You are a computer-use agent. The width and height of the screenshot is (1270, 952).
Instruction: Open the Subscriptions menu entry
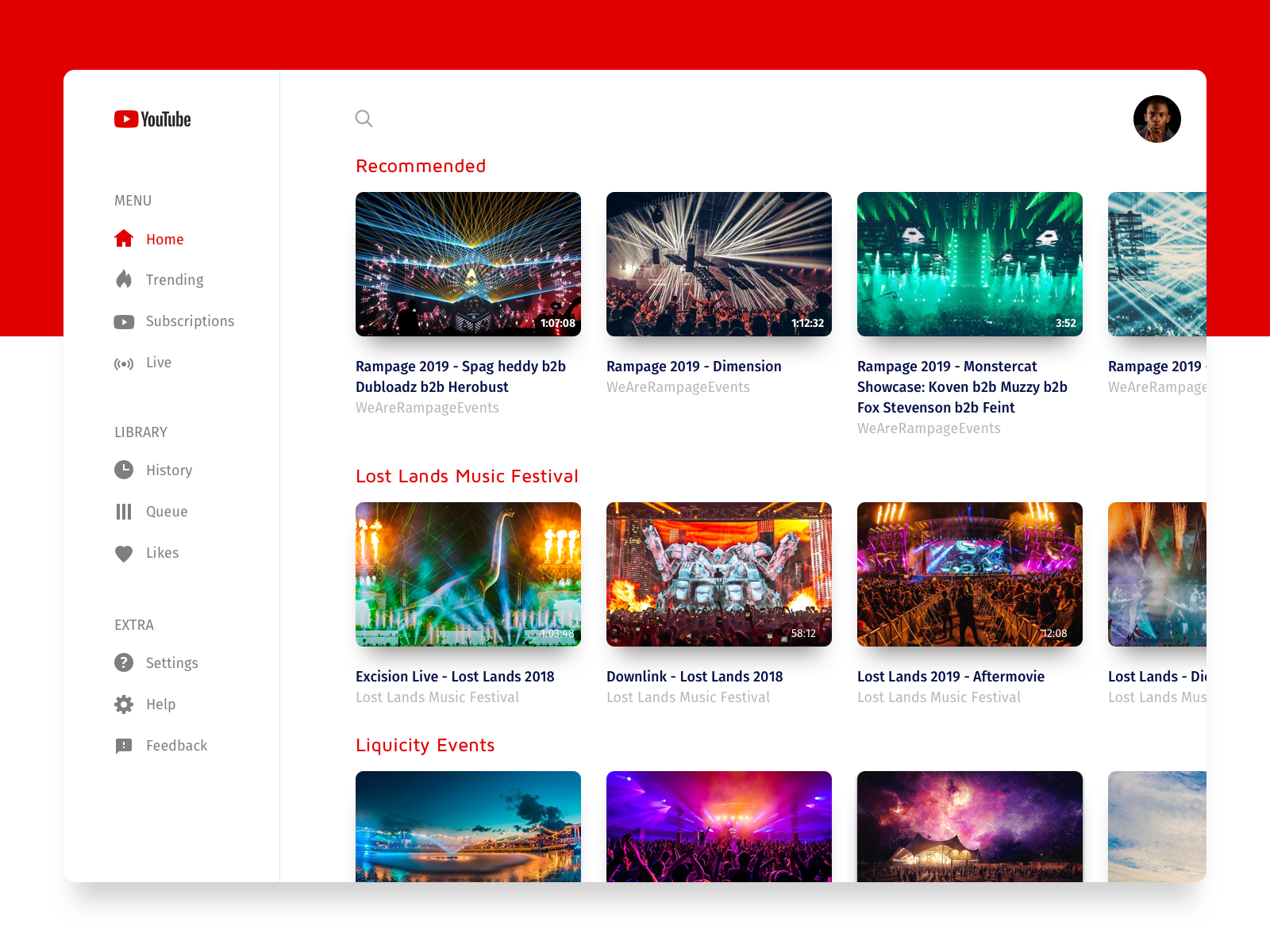coord(190,321)
